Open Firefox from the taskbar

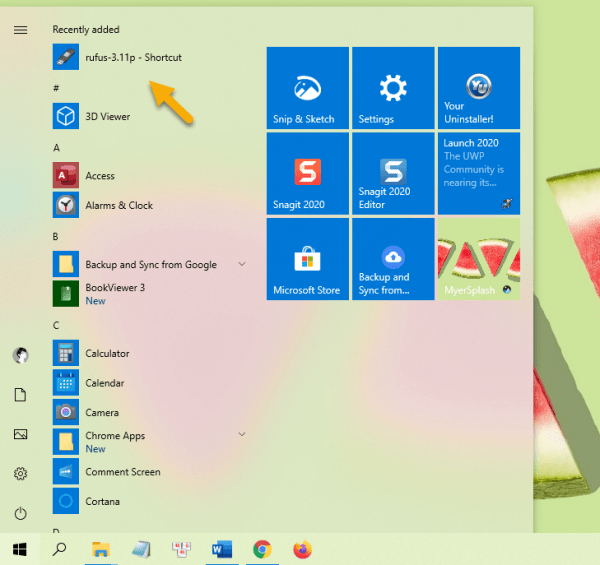pyautogui.click(x=303, y=549)
